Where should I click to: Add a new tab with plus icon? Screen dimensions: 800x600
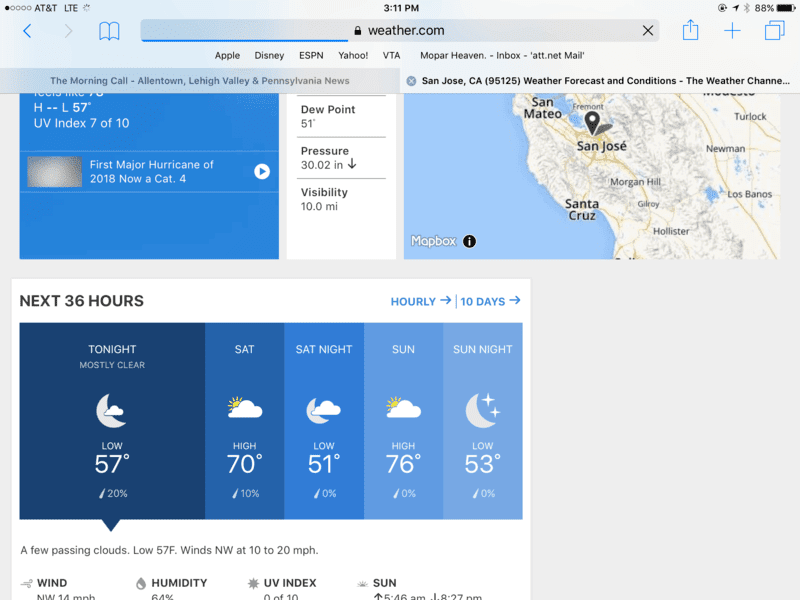[x=732, y=31]
